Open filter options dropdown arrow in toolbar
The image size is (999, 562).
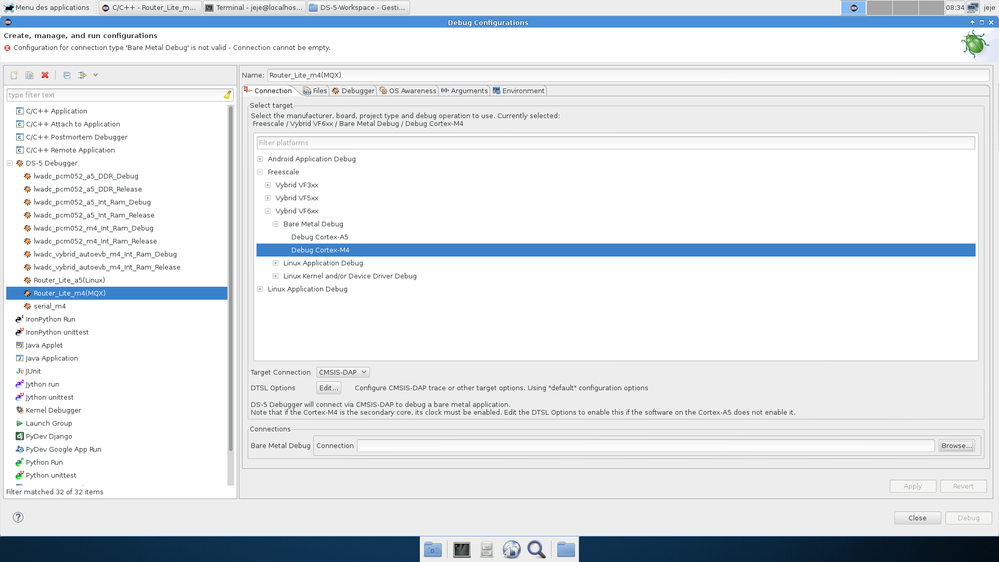pyautogui.click(x=96, y=75)
